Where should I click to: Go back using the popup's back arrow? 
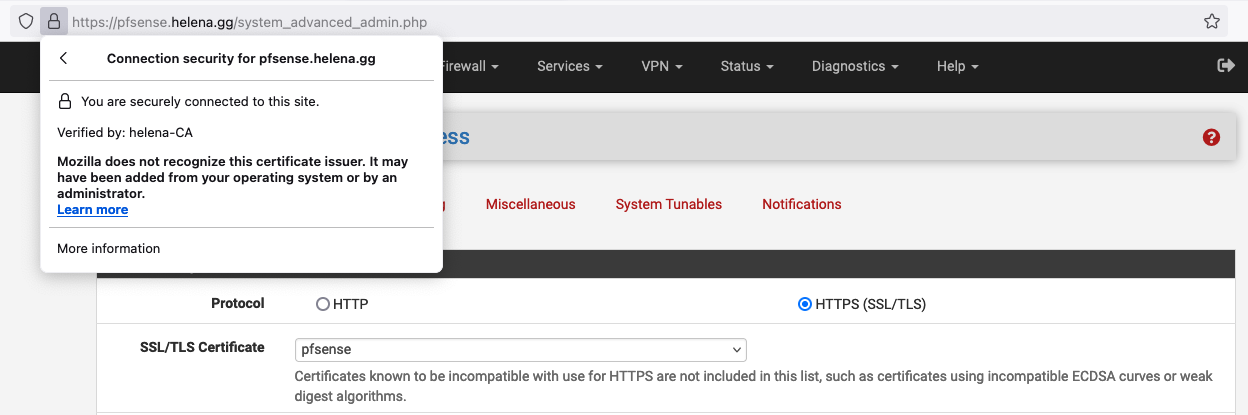(64, 59)
